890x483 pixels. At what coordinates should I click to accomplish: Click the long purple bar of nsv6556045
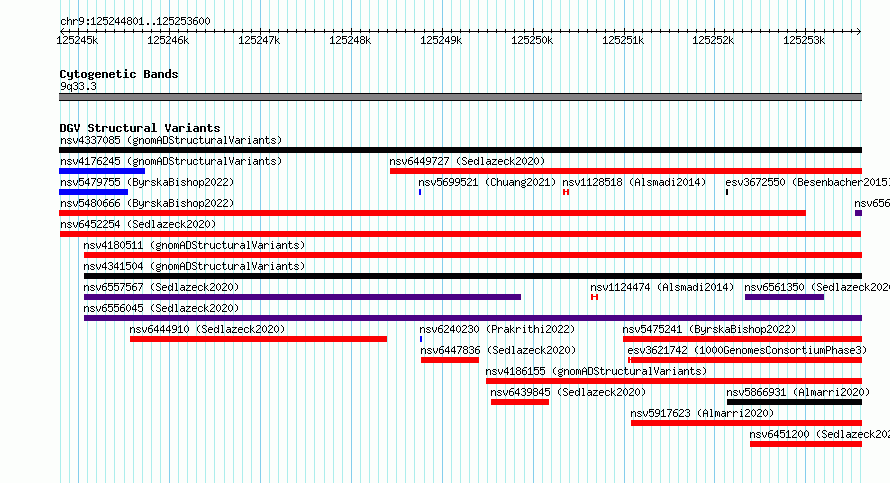[473, 318]
